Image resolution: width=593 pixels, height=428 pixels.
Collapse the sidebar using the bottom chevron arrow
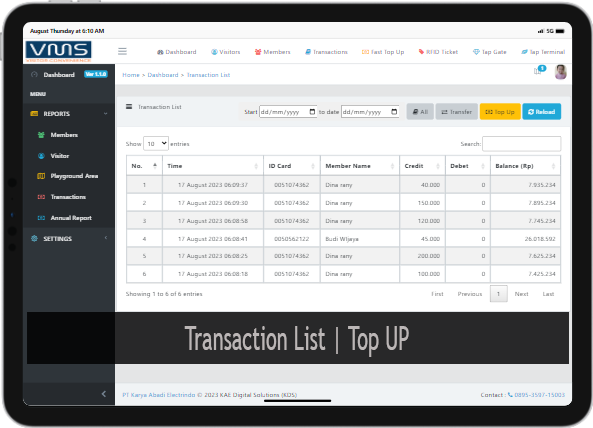click(x=104, y=394)
